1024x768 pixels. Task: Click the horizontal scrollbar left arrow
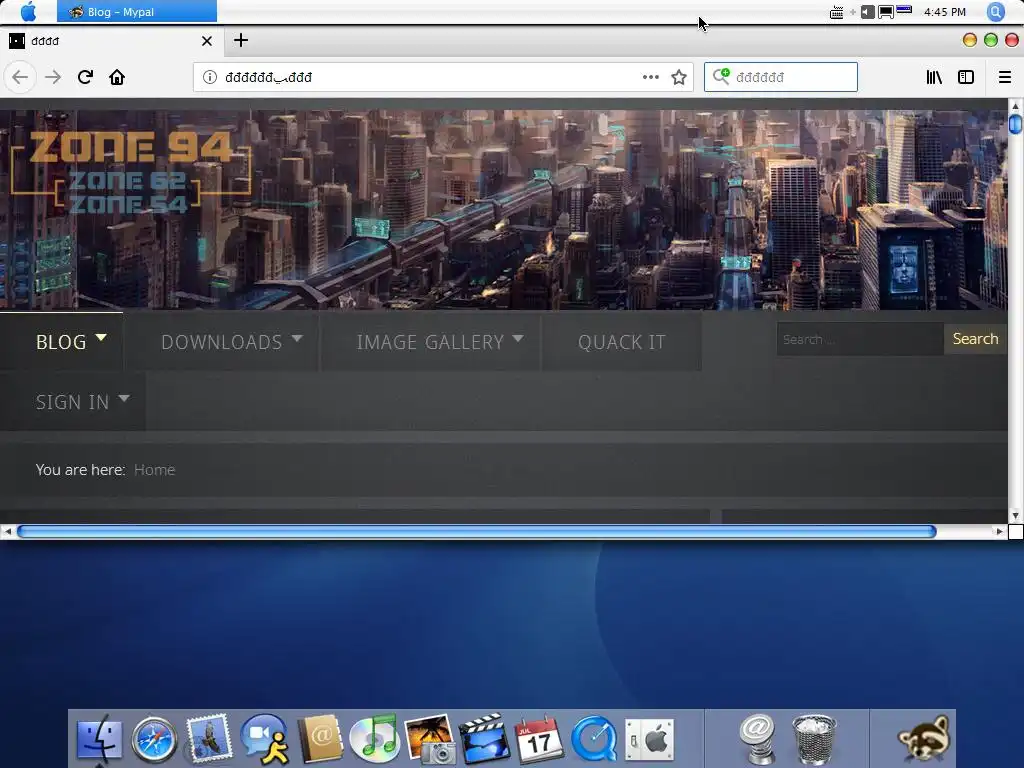[x=7, y=532]
